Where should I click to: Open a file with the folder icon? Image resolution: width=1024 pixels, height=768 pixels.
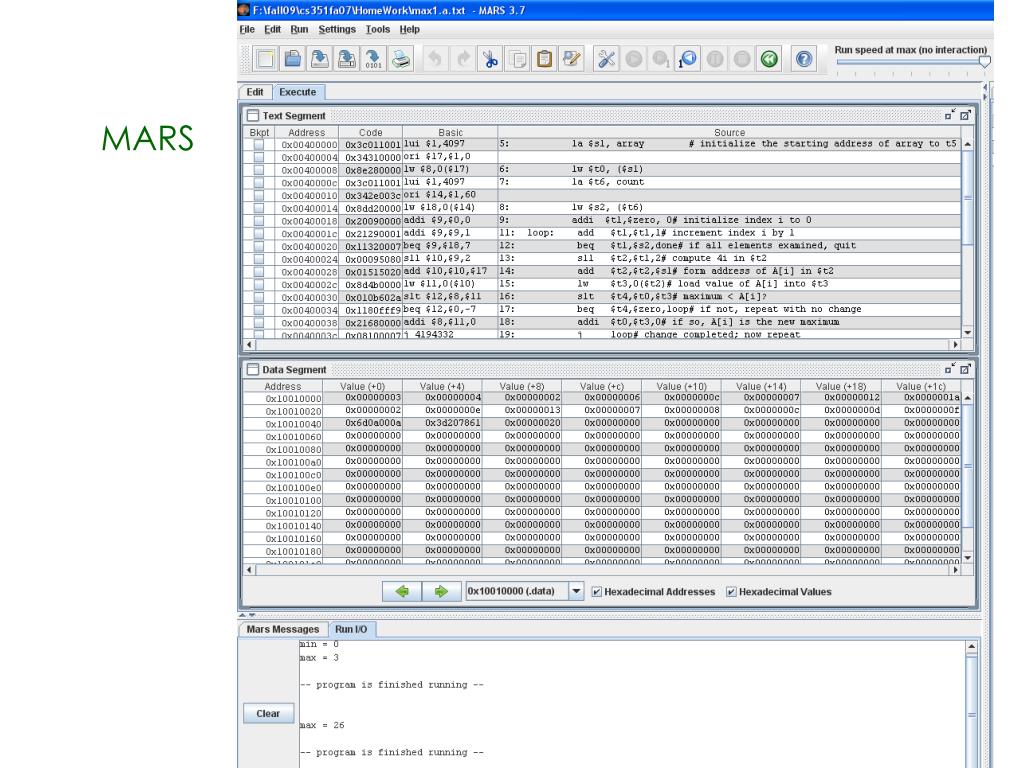(x=291, y=59)
